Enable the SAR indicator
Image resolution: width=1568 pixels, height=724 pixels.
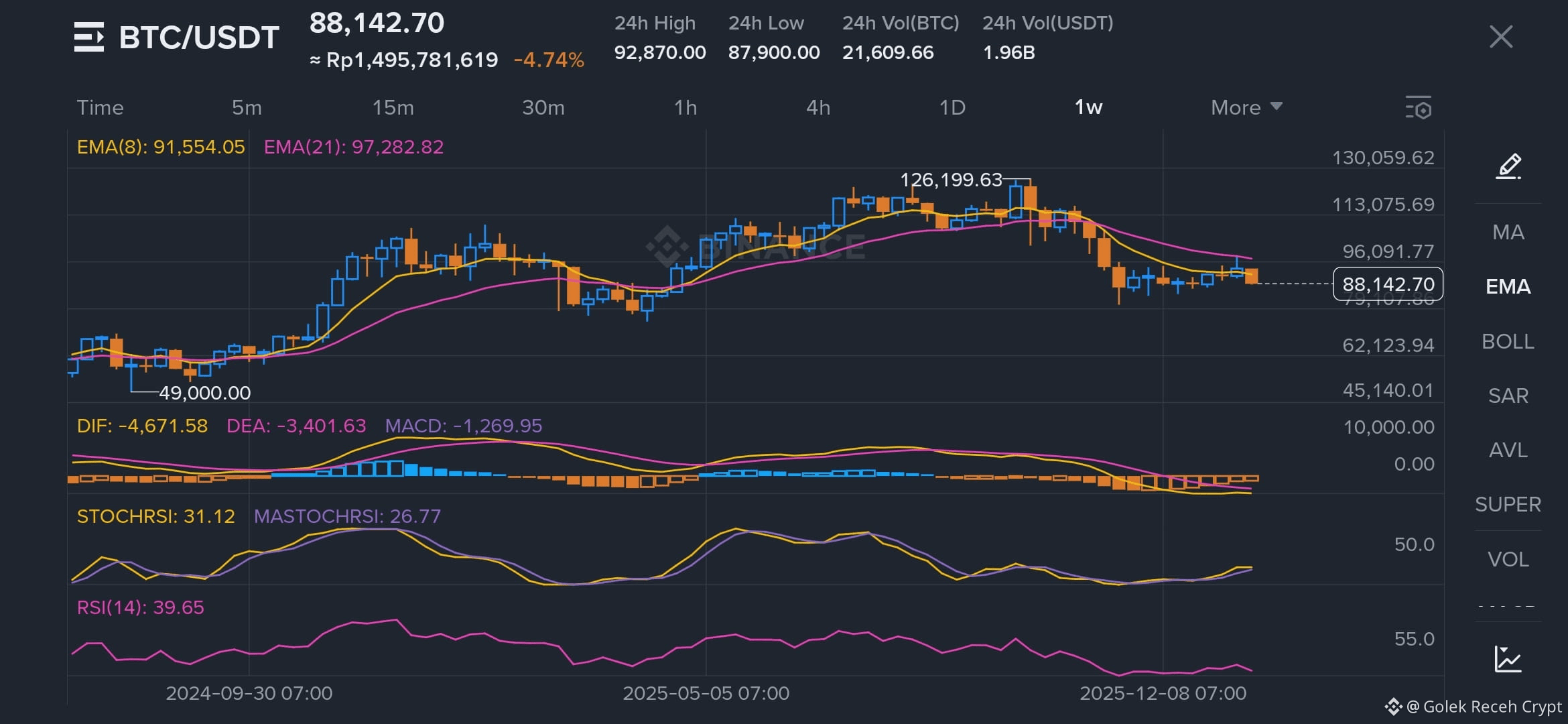point(1508,396)
